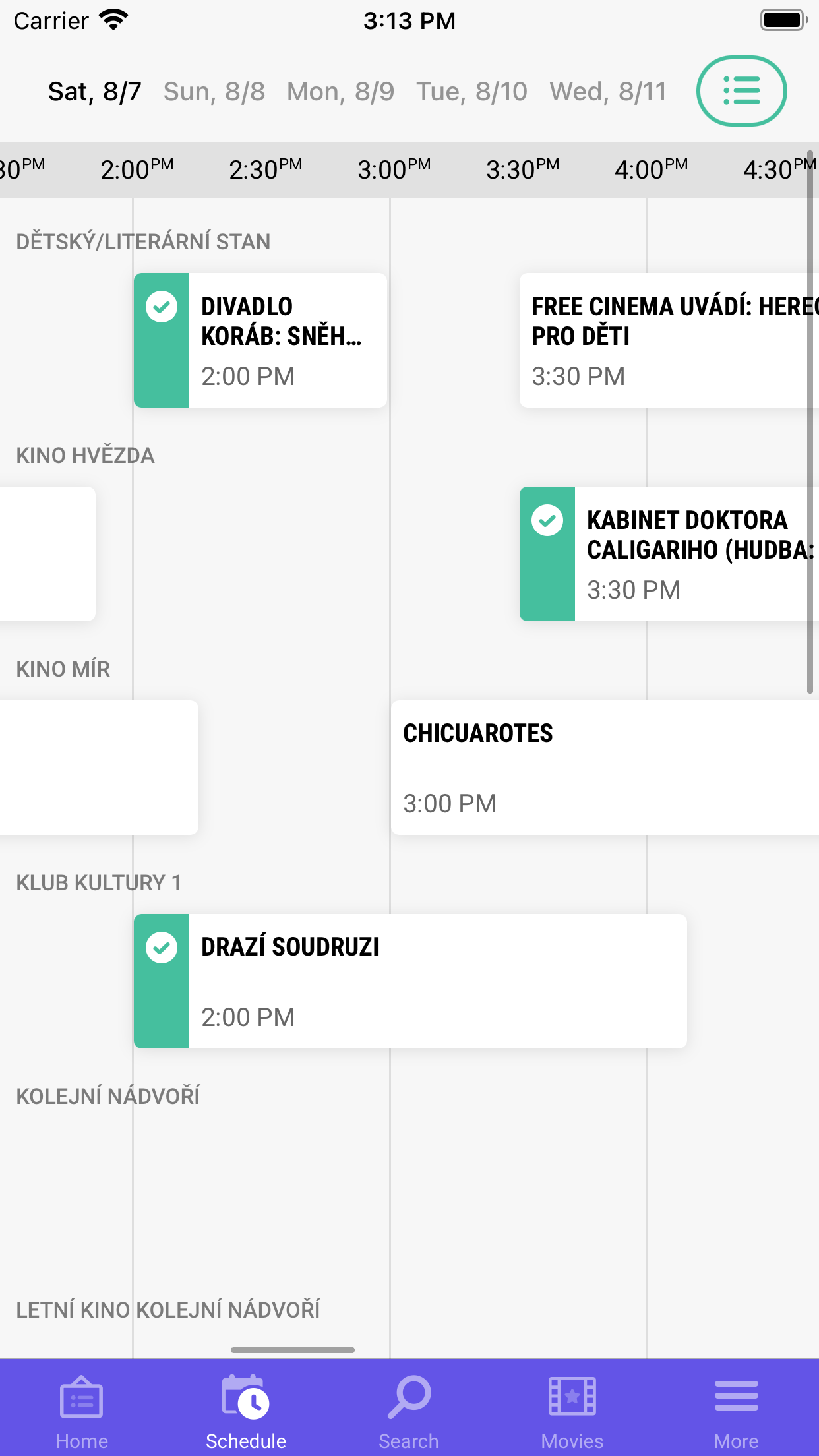The image size is (819, 1456).
Task: Tap the Schedule calendar icon
Action: coord(245,1398)
